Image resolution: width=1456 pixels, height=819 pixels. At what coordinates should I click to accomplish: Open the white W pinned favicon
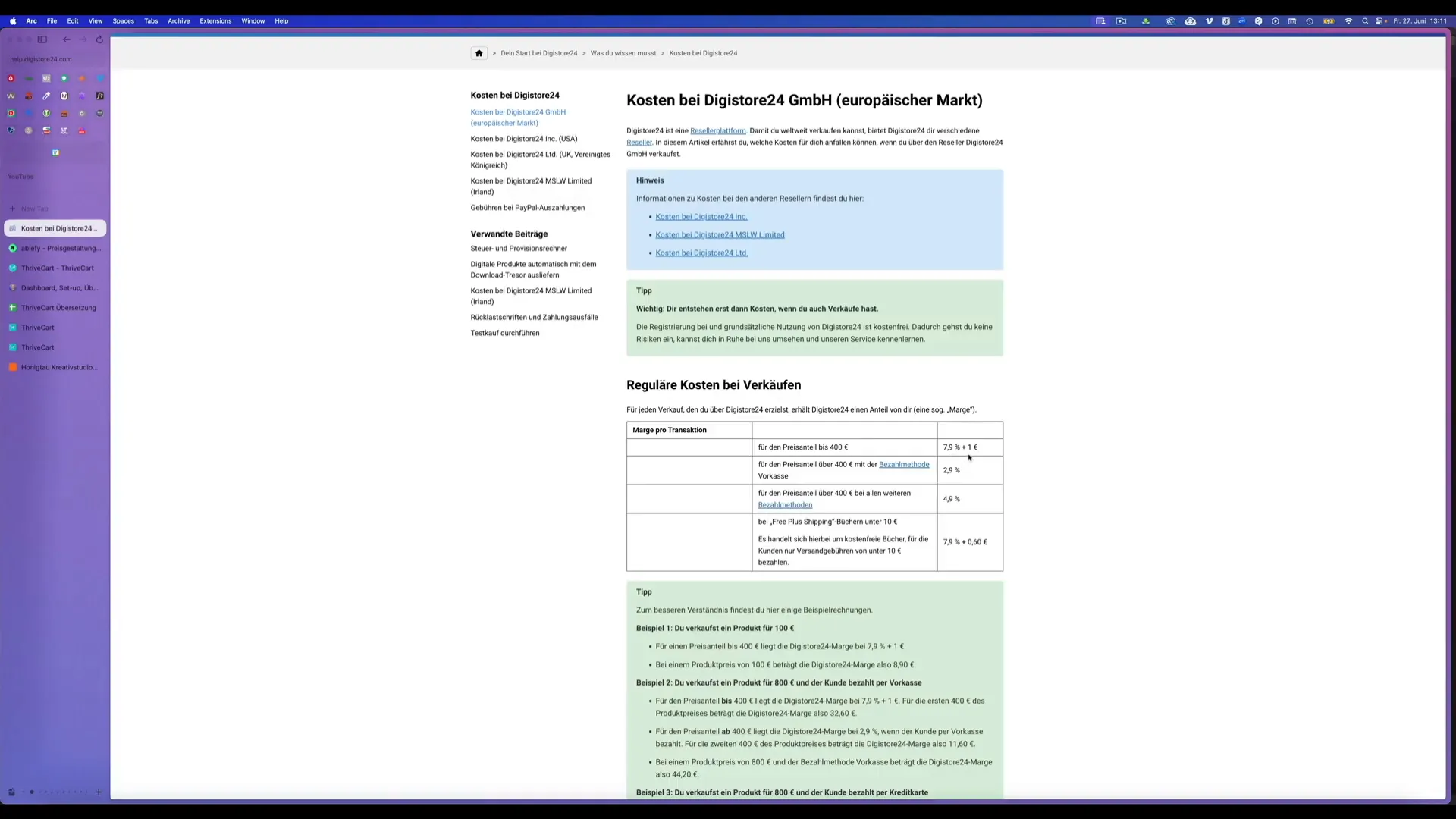pos(11,96)
